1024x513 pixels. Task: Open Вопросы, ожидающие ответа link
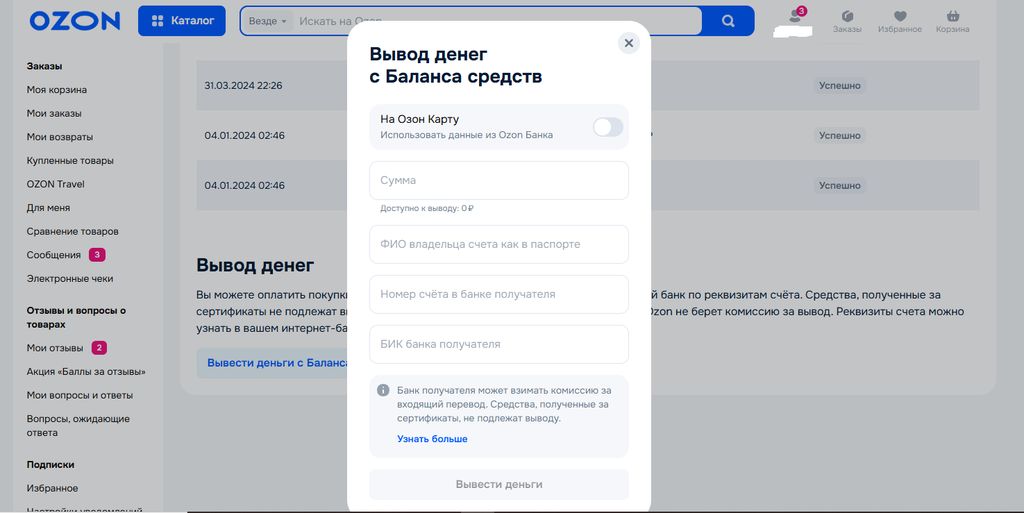[78, 426]
